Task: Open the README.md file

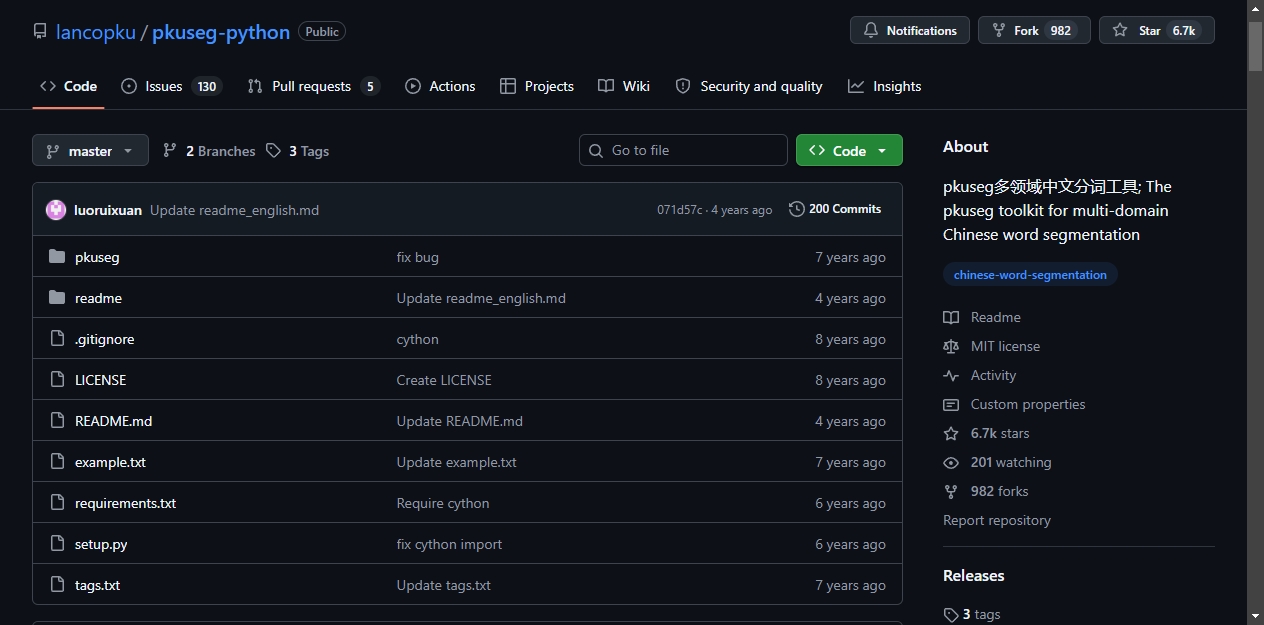Action: [113, 421]
